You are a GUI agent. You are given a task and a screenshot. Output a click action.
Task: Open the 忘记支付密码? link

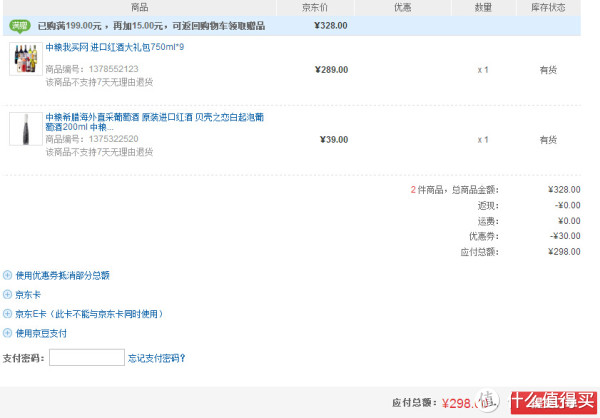(157, 358)
